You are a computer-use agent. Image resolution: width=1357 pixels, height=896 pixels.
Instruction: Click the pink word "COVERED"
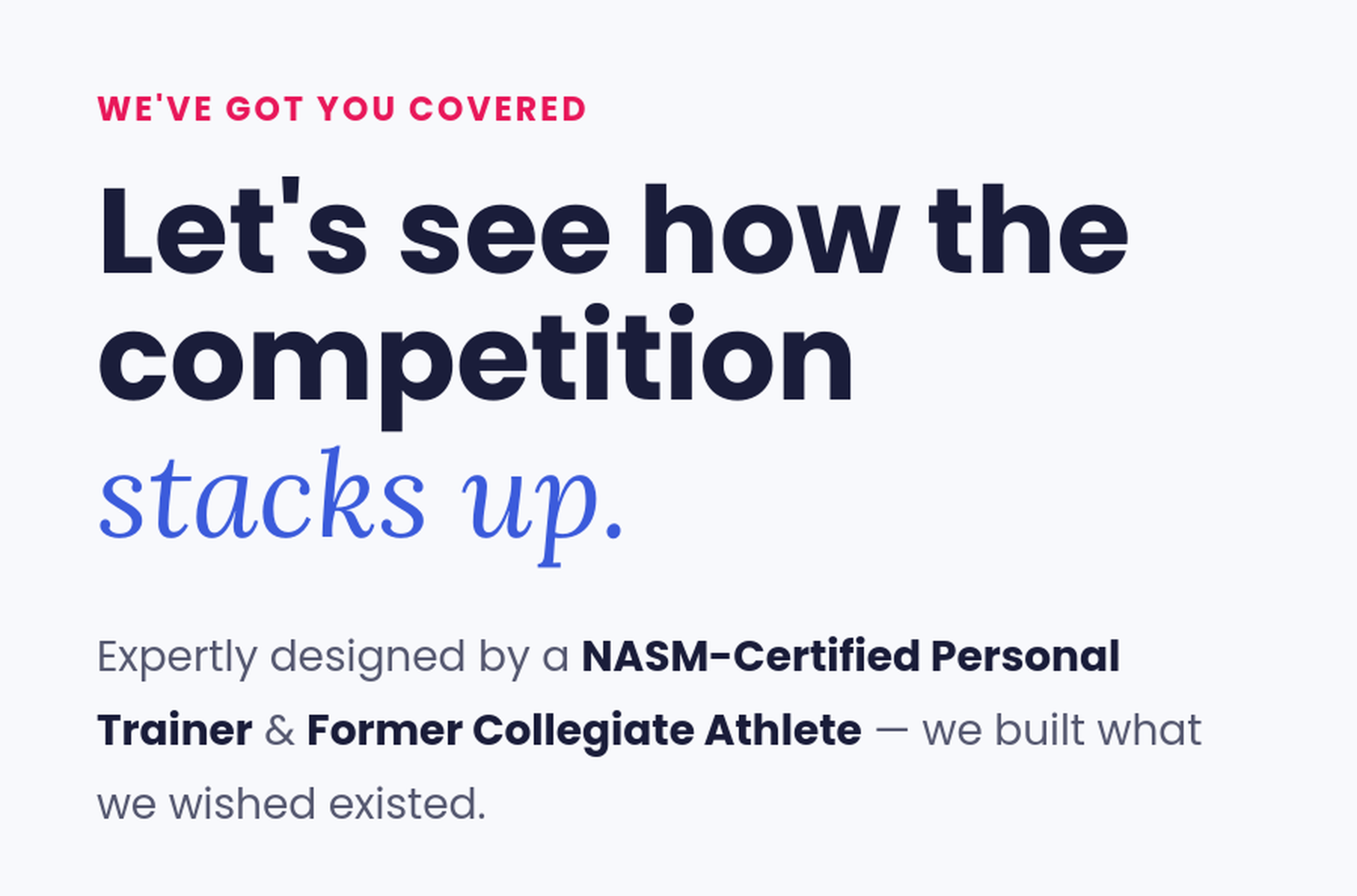pos(497,109)
